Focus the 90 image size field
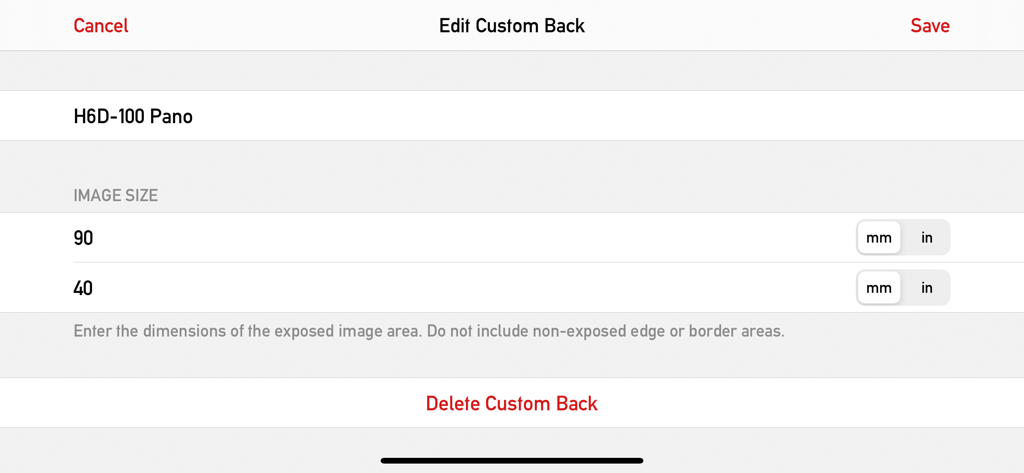The width and height of the screenshot is (1024, 473). [400, 238]
